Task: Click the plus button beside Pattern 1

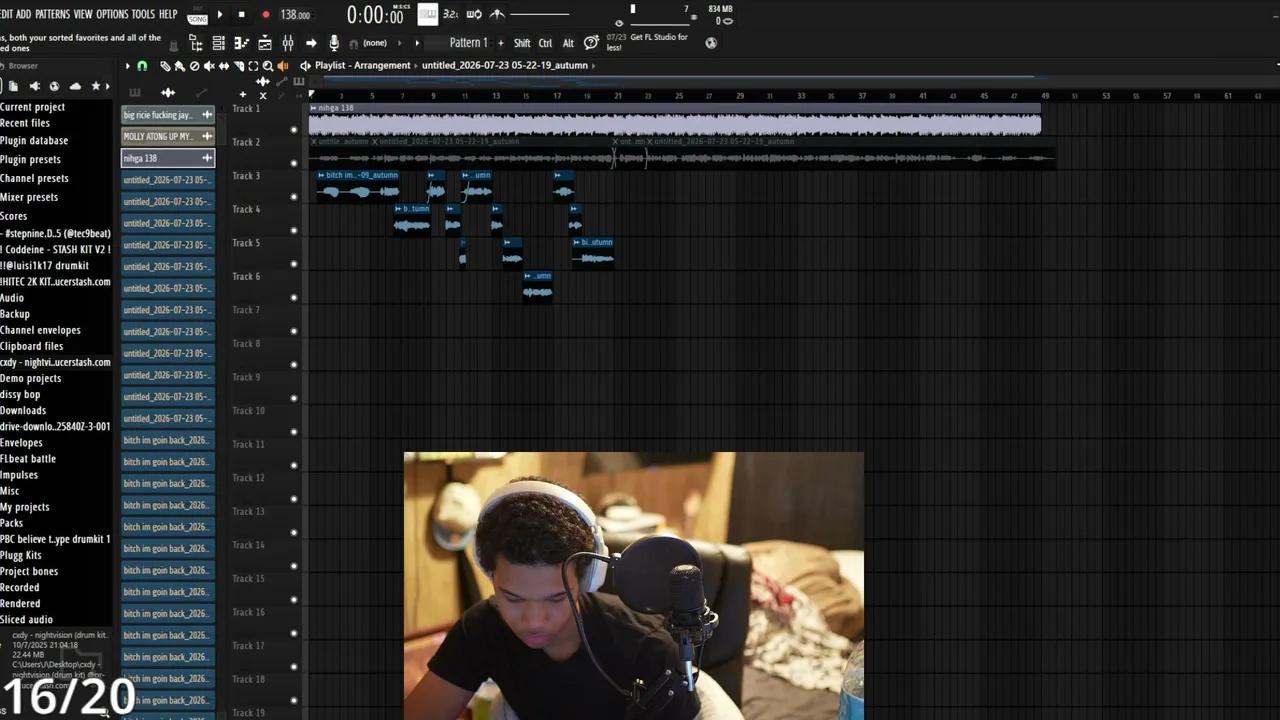Action: (x=501, y=43)
